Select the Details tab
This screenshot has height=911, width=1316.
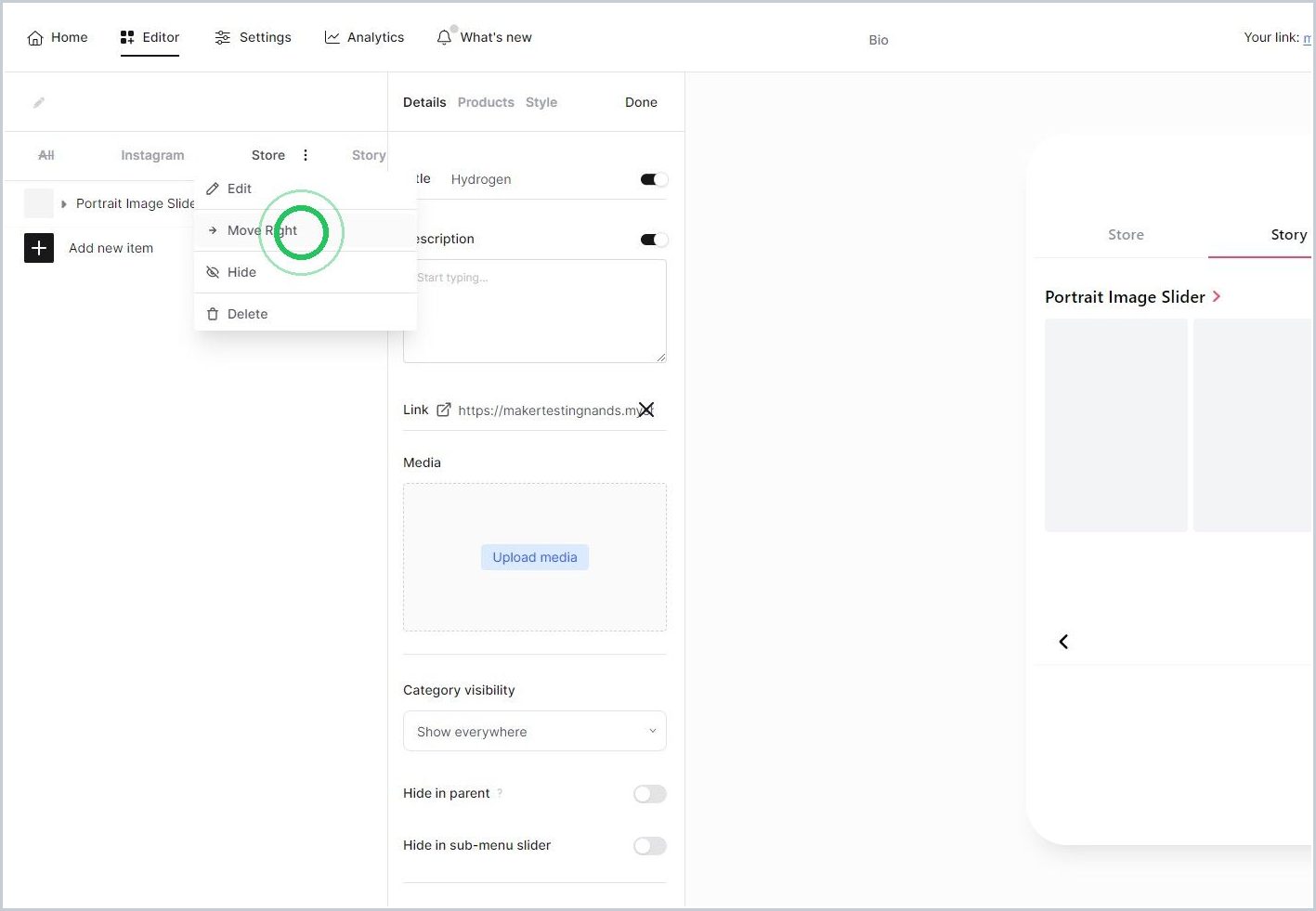pyautogui.click(x=424, y=102)
